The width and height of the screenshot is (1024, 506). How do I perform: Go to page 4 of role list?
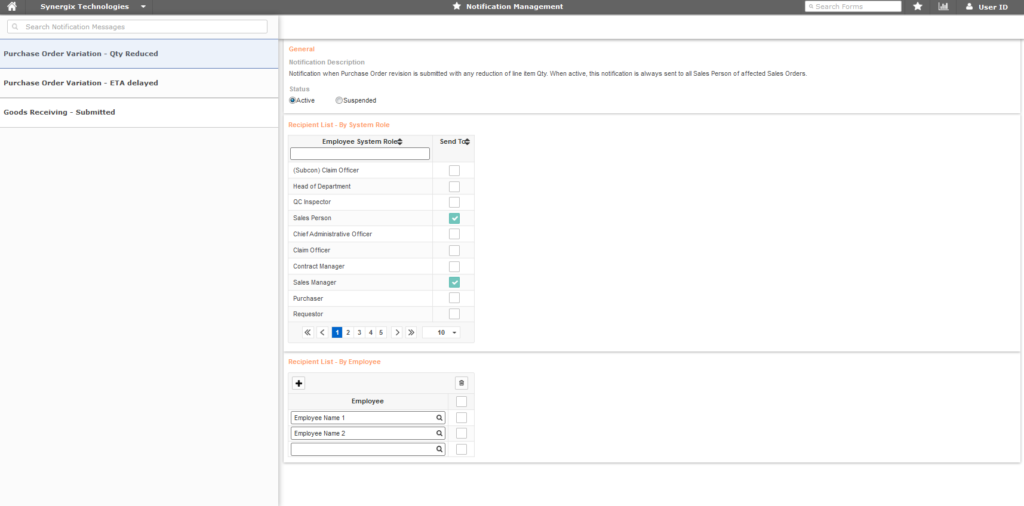(370, 332)
